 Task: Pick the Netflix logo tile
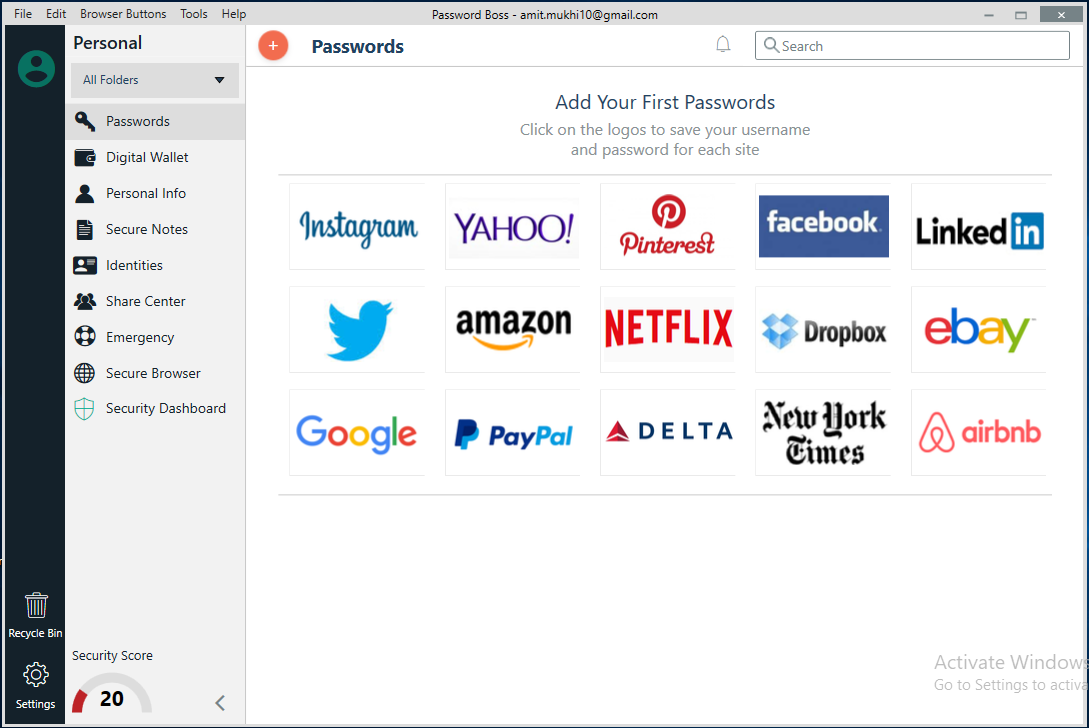tap(667, 329)
